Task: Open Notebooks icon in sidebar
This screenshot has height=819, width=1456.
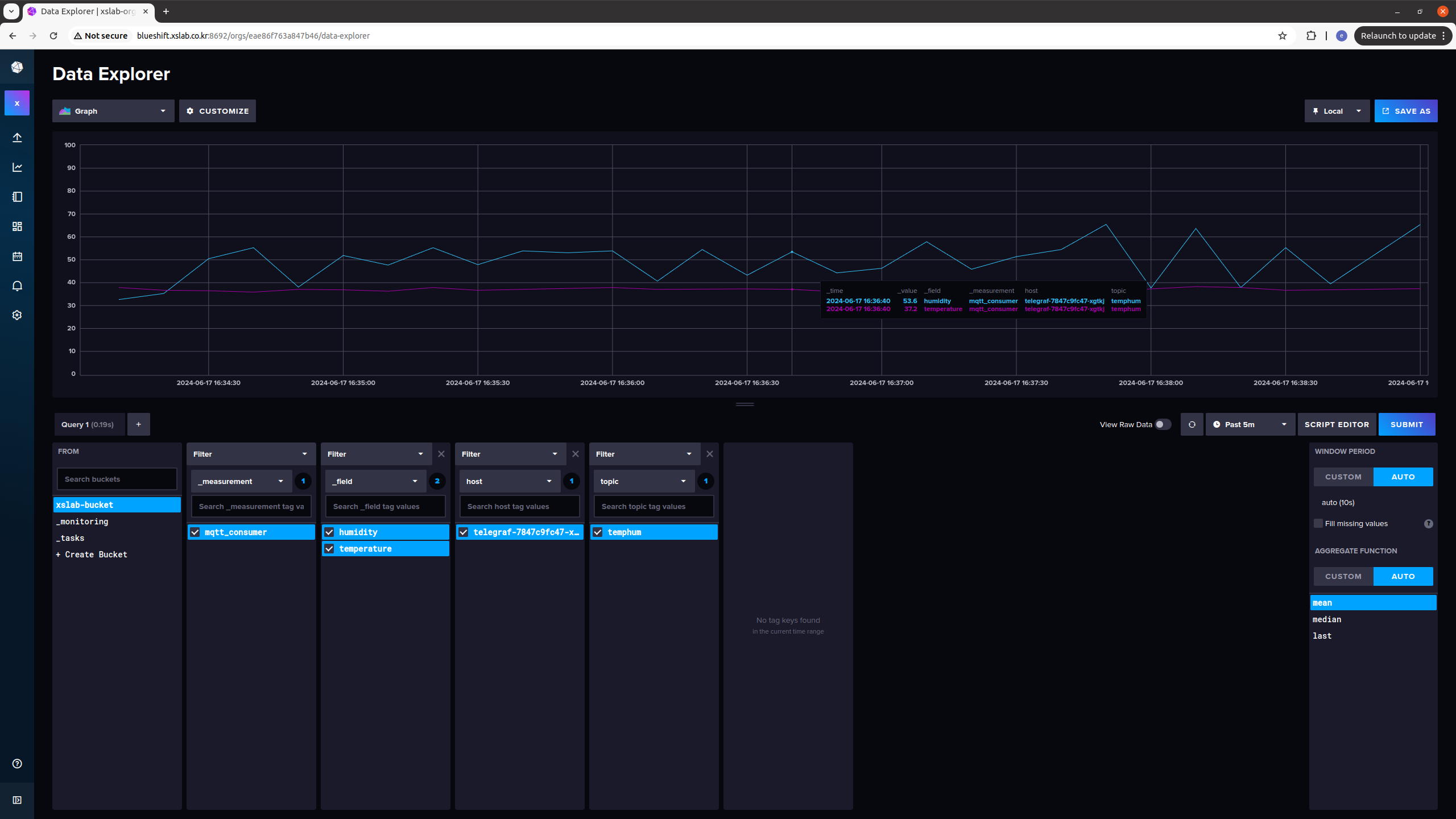Action: (x=17, y=197)
